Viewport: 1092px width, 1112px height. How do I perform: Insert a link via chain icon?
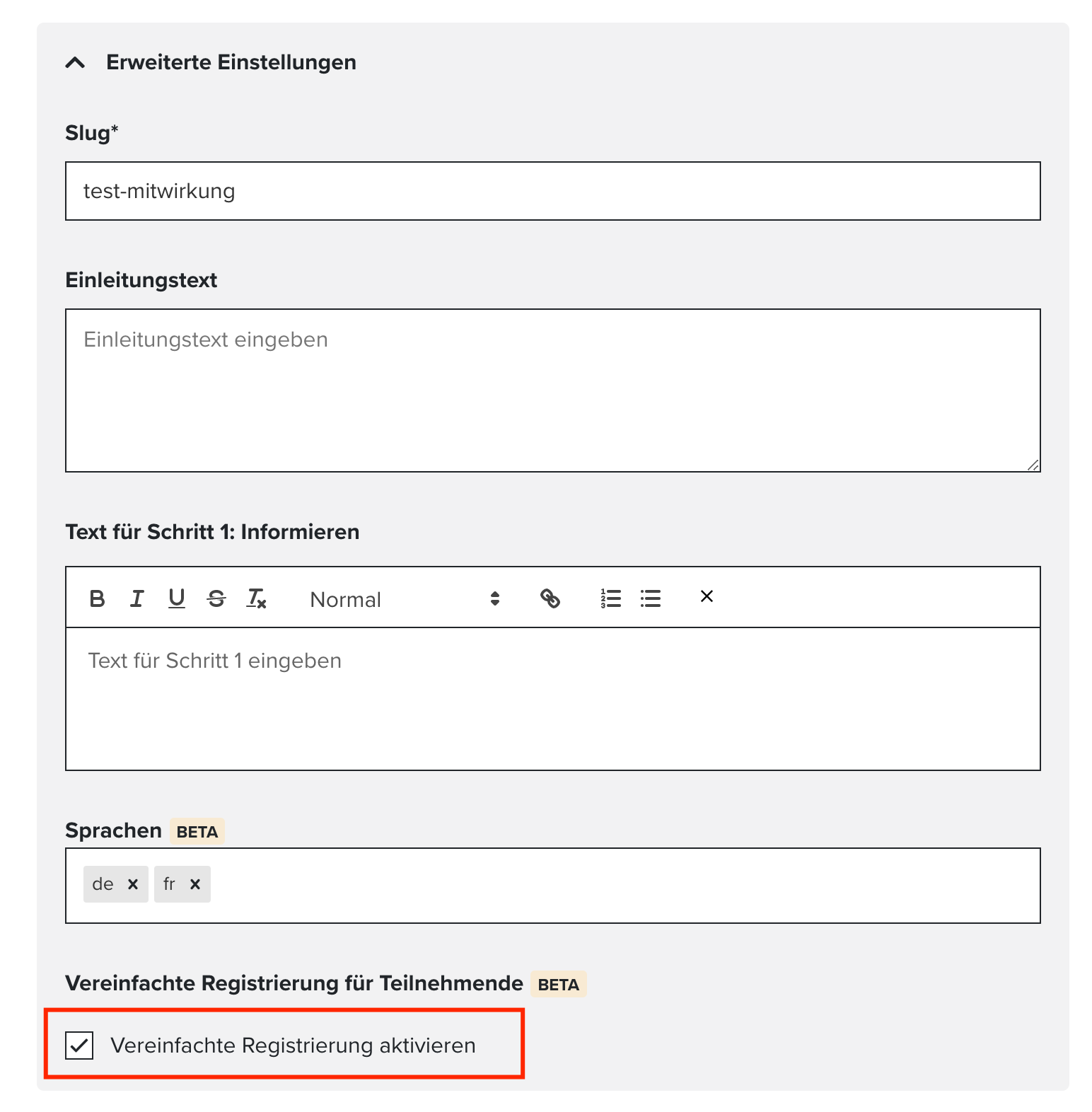tap(550, 599)
